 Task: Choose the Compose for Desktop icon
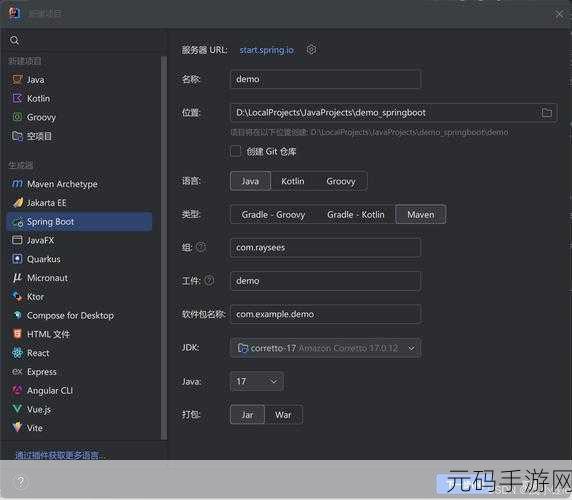[17, 315]
